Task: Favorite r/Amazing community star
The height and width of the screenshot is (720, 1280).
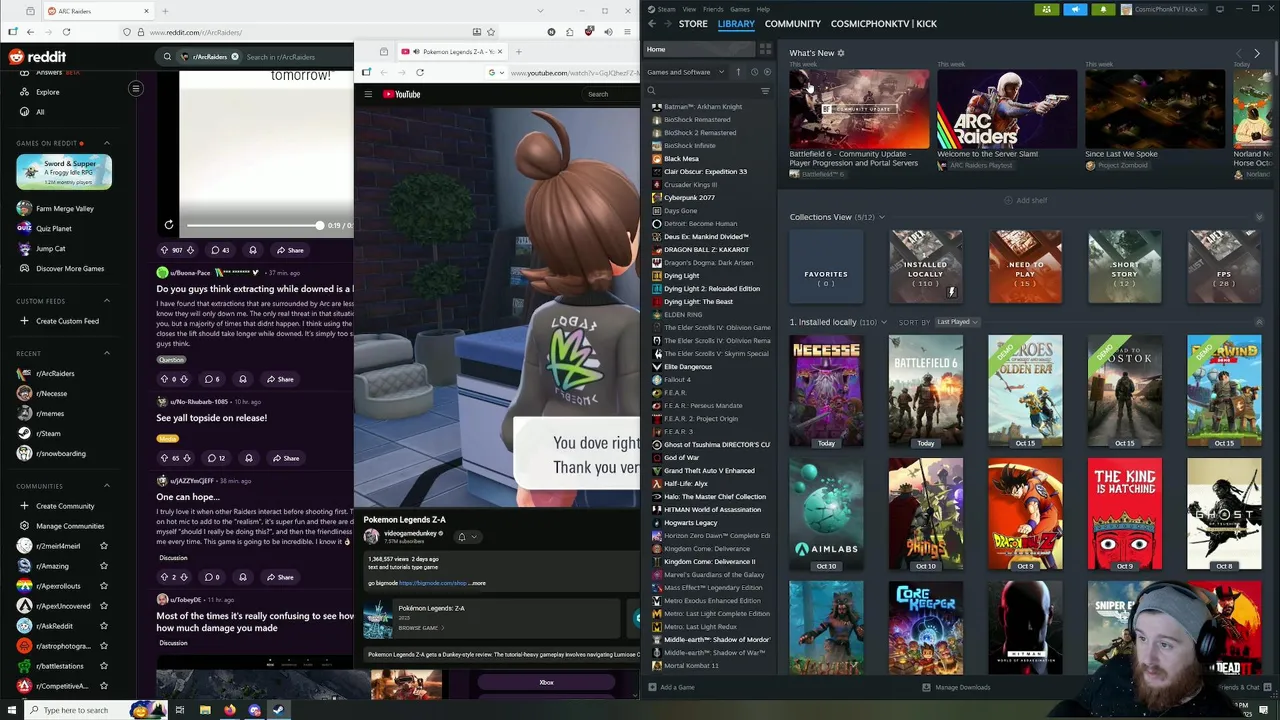Action: (104, 566)
